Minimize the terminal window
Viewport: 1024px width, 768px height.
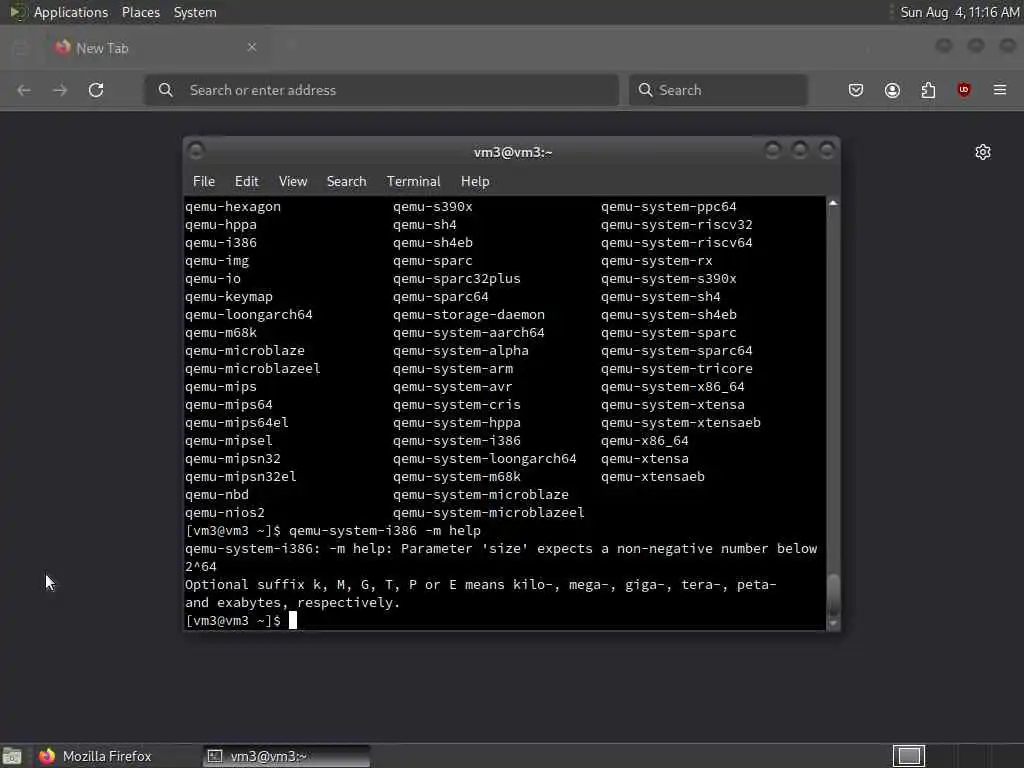773,151
